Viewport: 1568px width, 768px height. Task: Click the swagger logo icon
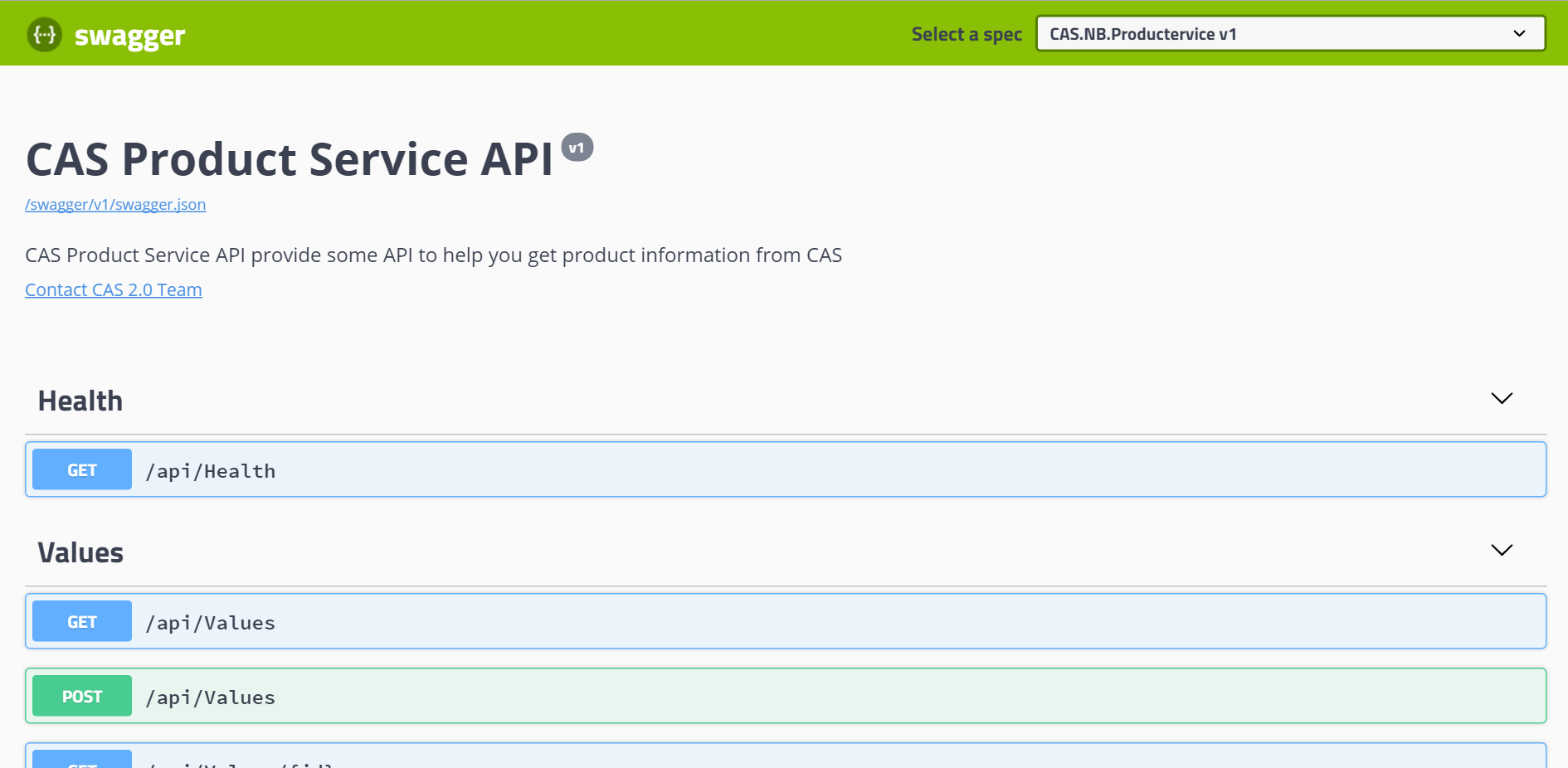coord(44,35)
